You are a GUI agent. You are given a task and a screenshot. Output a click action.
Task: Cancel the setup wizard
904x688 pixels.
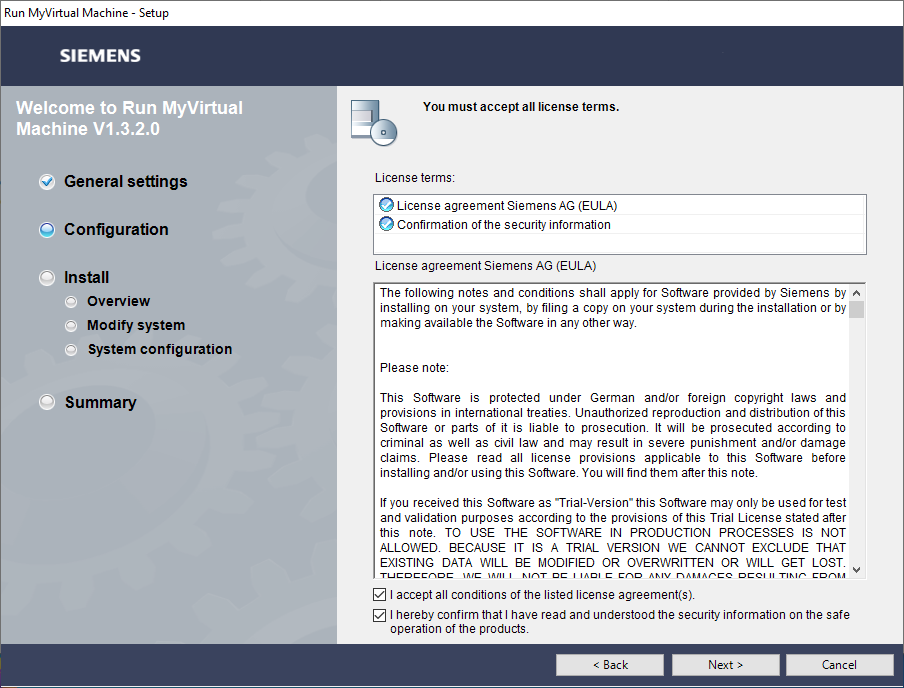pyautogui.click(x=839, y=665)
